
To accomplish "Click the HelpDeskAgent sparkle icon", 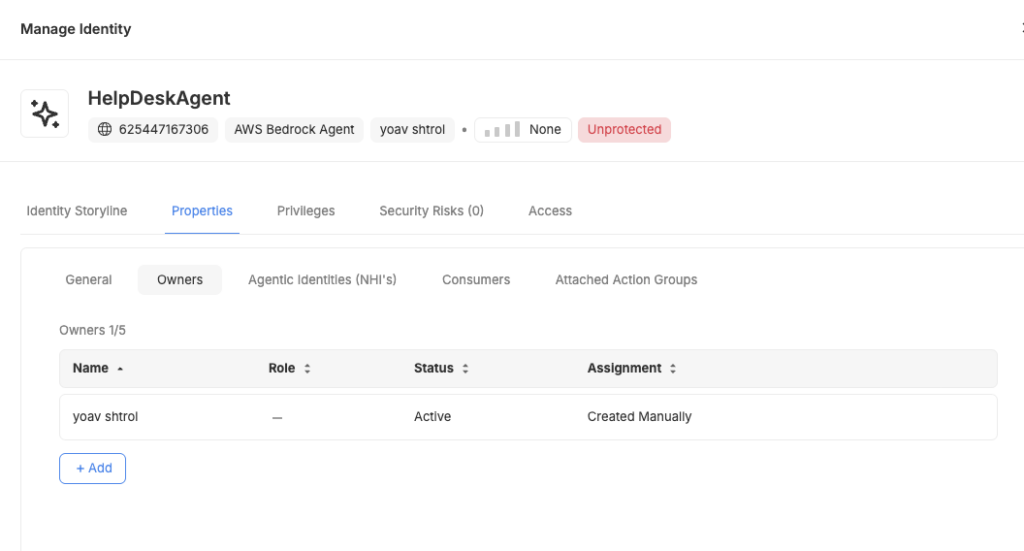I will [x=45, y=114].
